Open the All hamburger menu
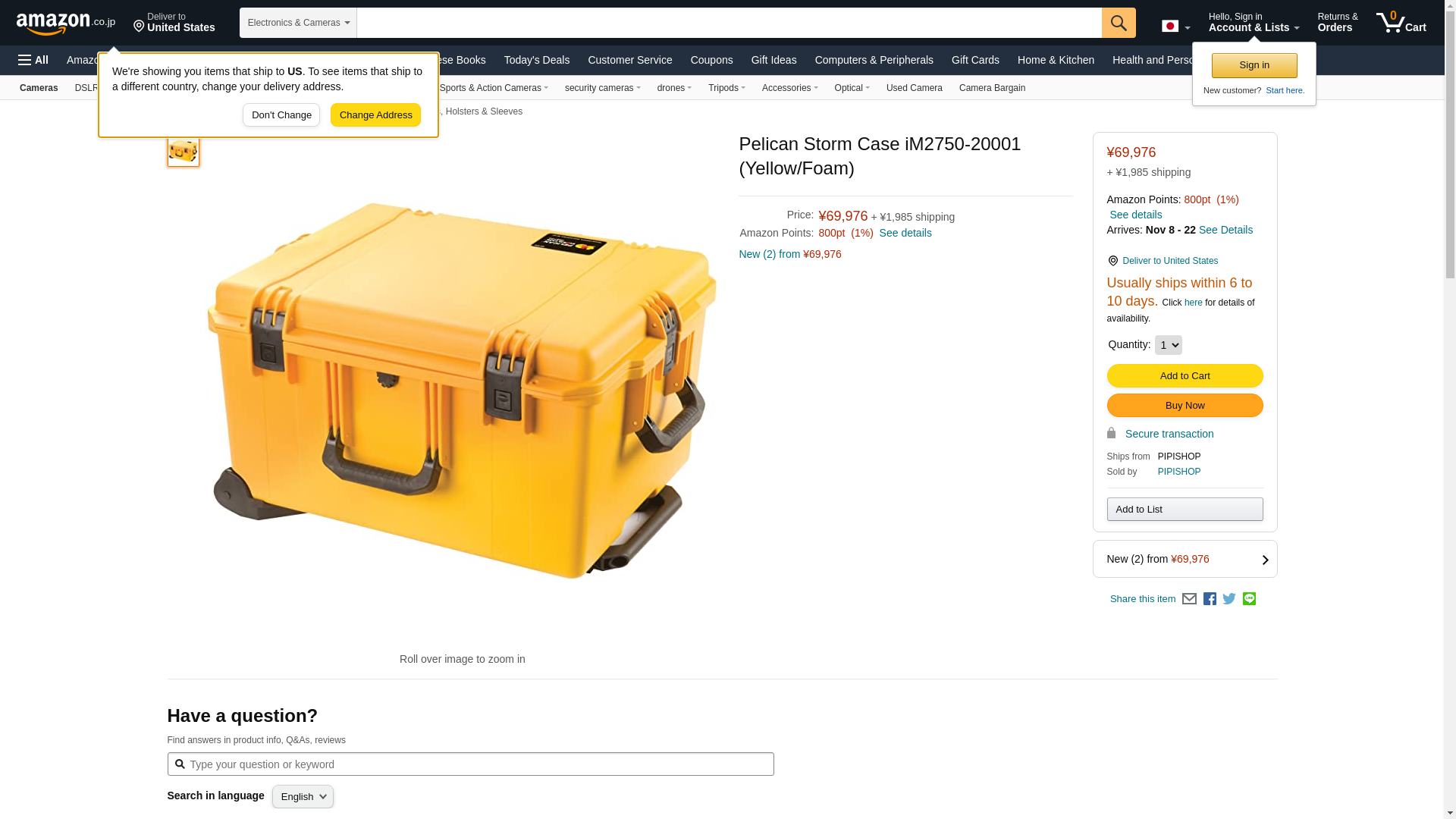Image resolution: width=1456 pixels, height=819 pixels. point(33,60)
